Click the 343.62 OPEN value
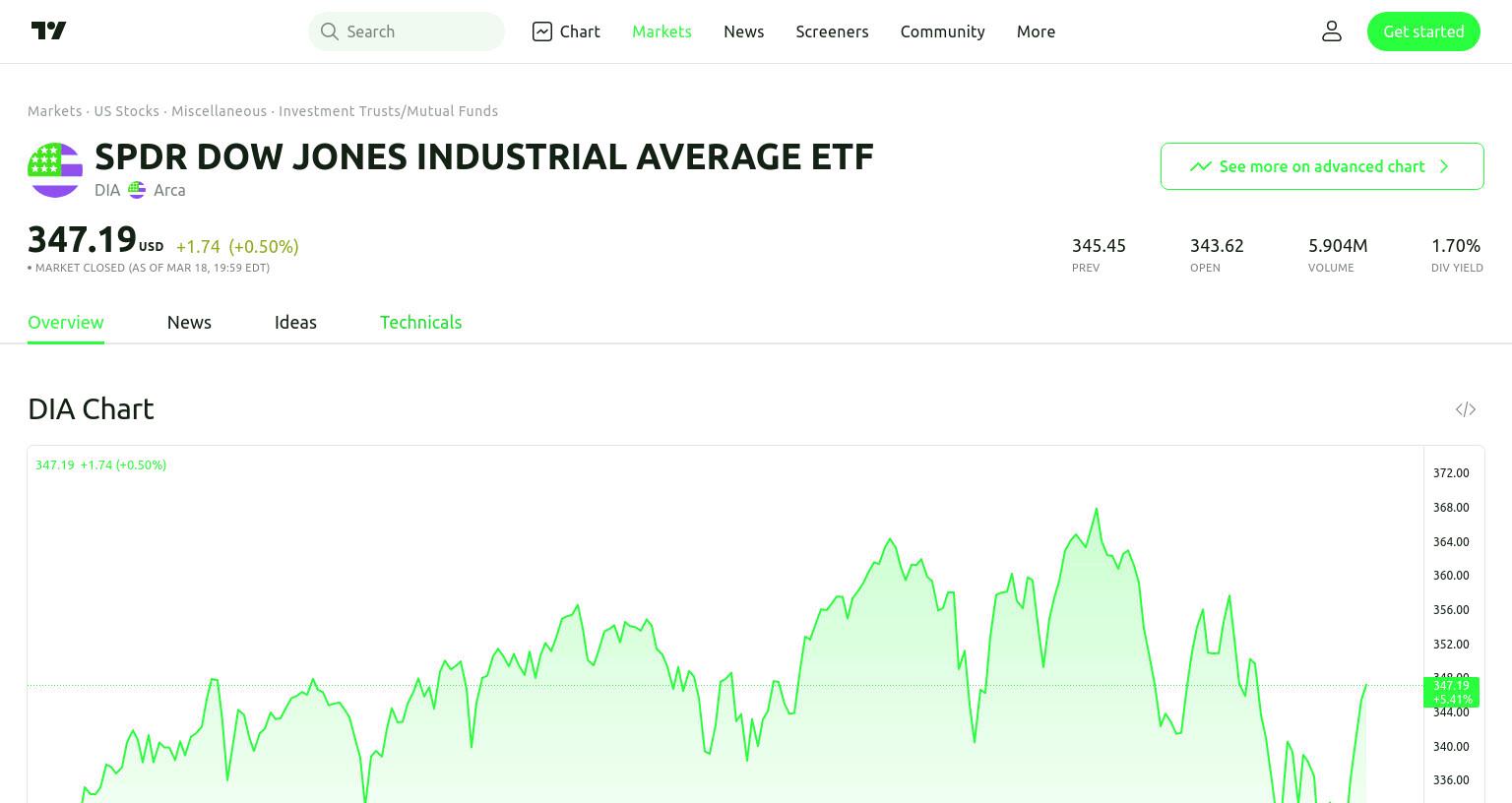This screenshot has width=1512, height=803. point(1217,246)
